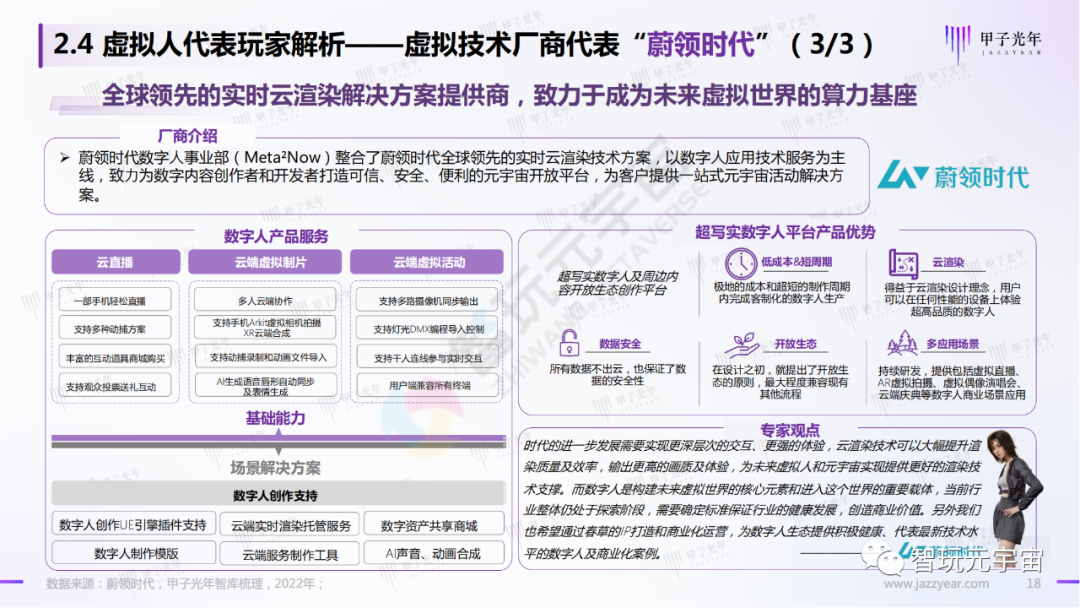Click the 数字人创作UE引擎插件支持 box
The image size is (1080, 608).
pos(134,524)
